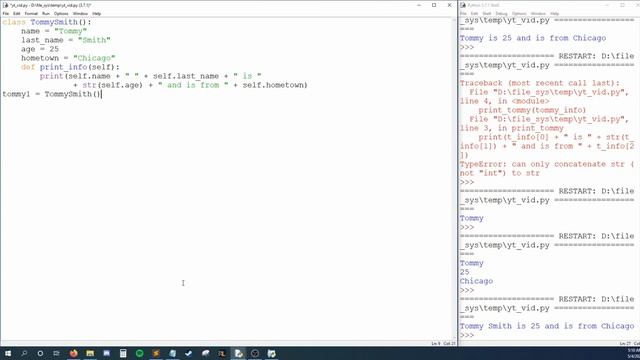Open the File menu in the editor window
This screenshot has height=360, width=640.
point(6,13)
